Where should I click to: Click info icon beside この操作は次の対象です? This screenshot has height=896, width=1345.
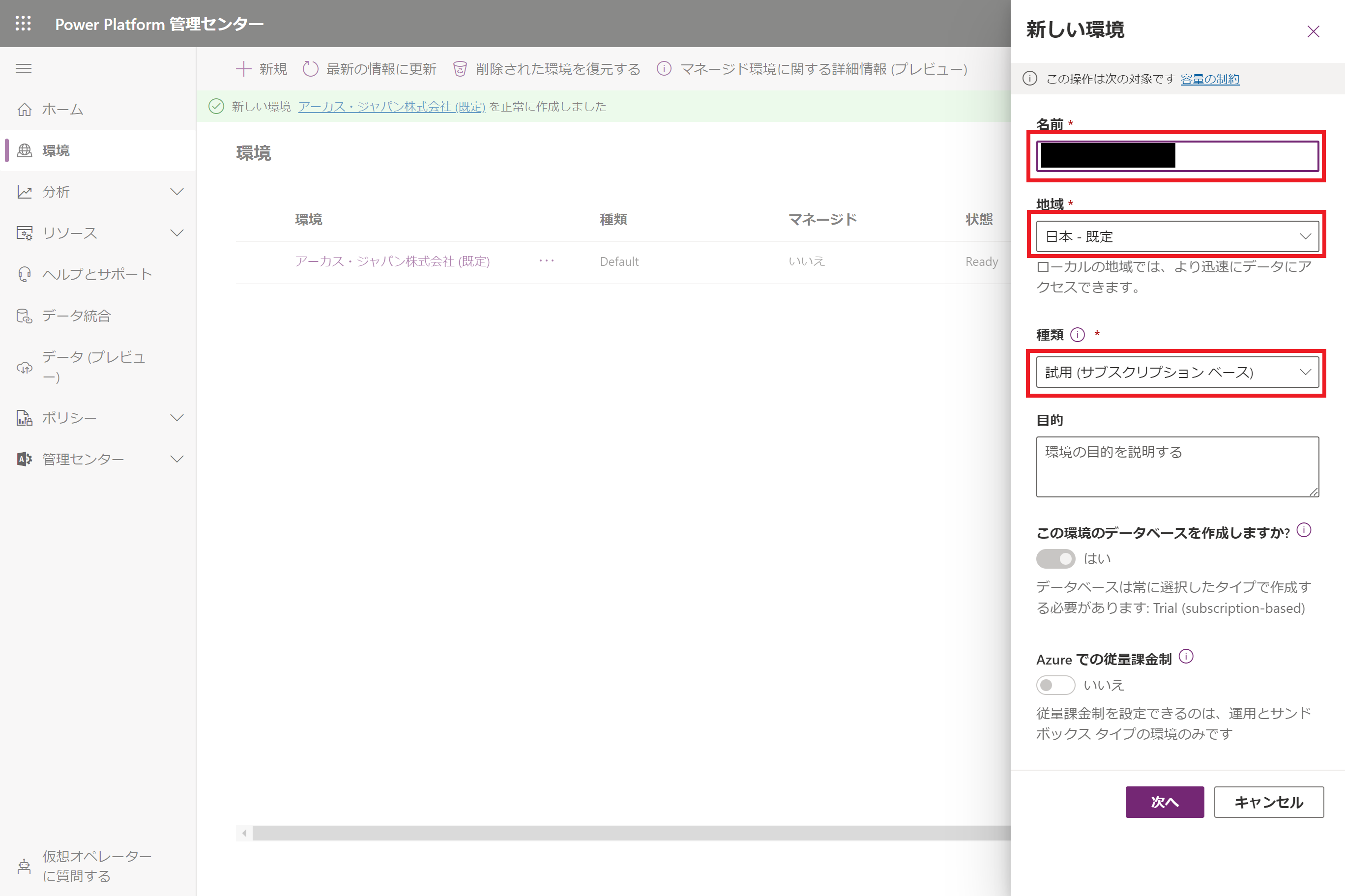pyautogui.click(x=1030, y=79)
